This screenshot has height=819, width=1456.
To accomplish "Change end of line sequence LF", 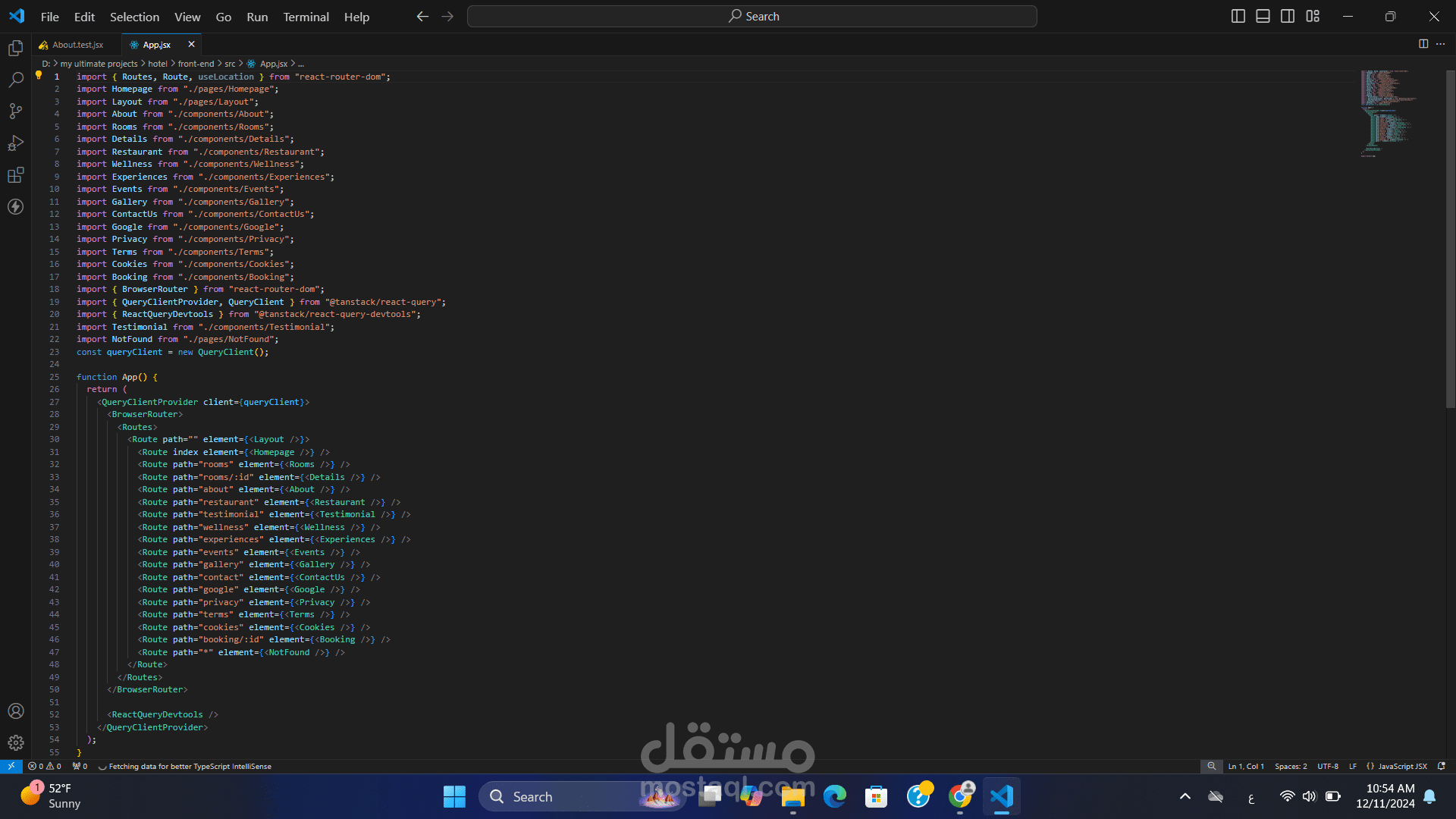I will coord(1353,767).
